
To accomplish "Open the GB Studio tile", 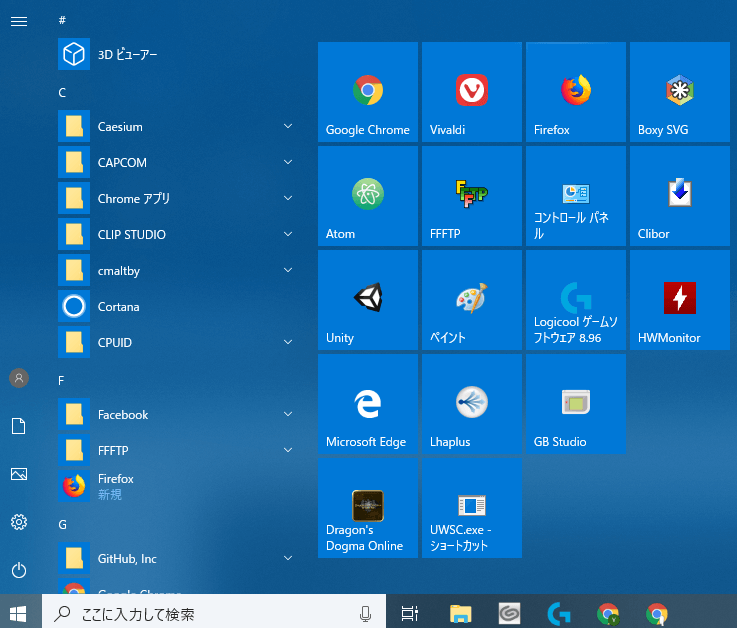I will pos(576,404).
